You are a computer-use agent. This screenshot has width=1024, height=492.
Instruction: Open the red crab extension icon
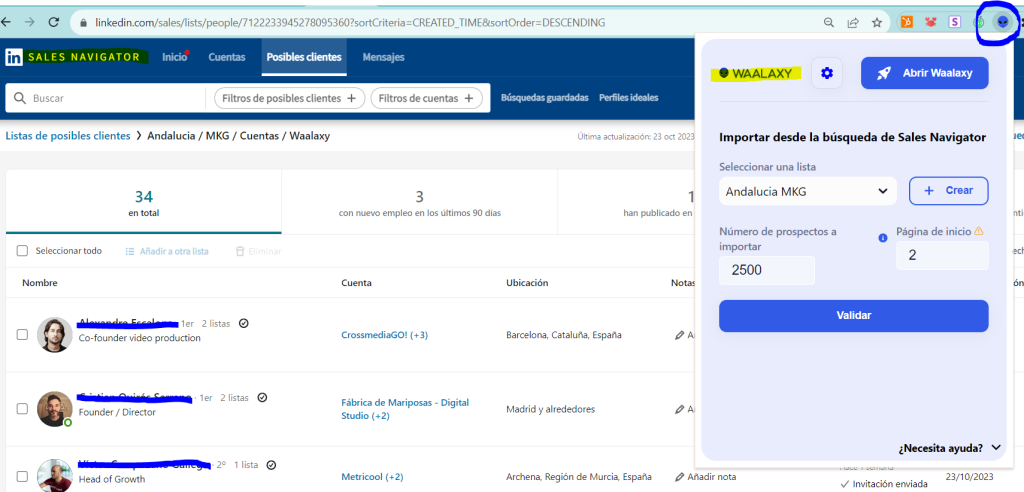931,22
